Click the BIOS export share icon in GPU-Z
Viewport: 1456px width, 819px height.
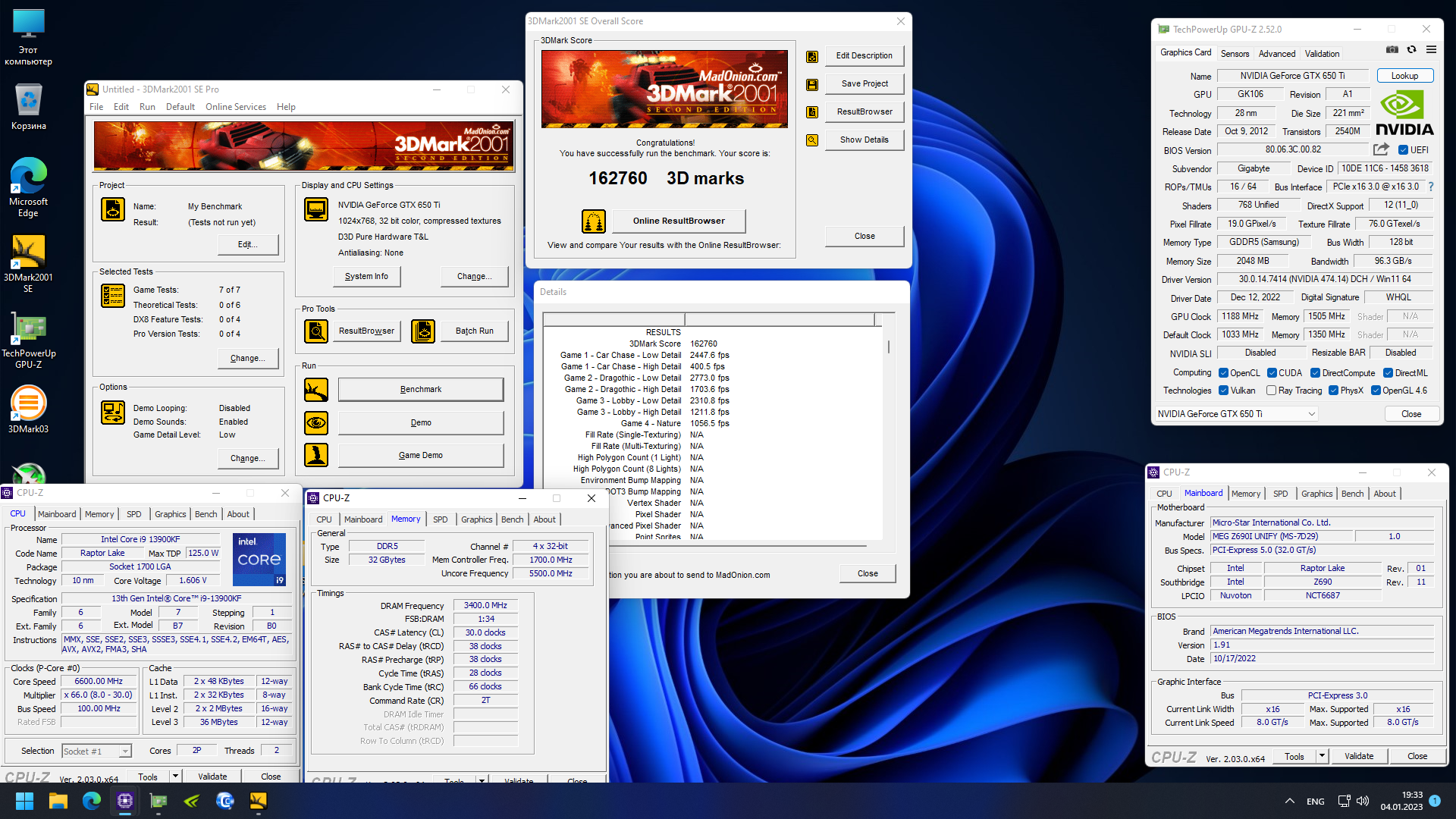1382,149
